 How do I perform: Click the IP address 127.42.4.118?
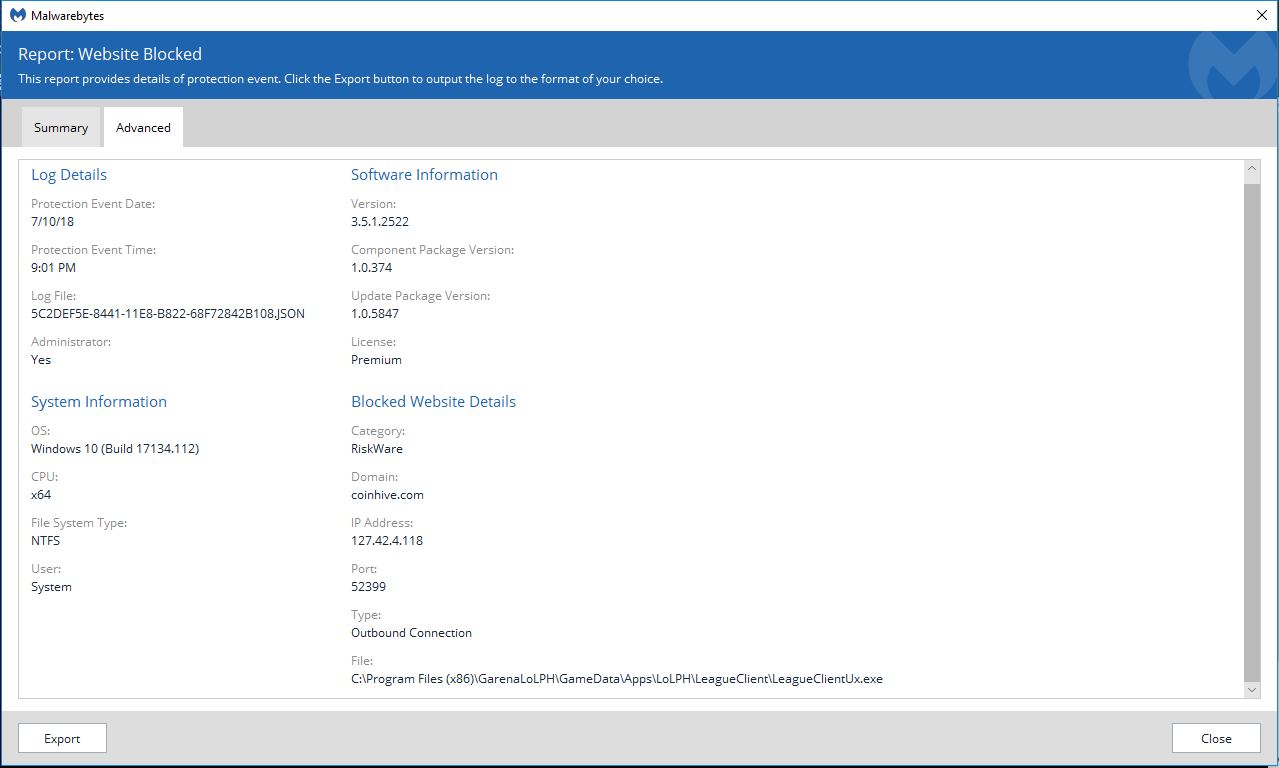pyautogui.click(x=387, y=541)
